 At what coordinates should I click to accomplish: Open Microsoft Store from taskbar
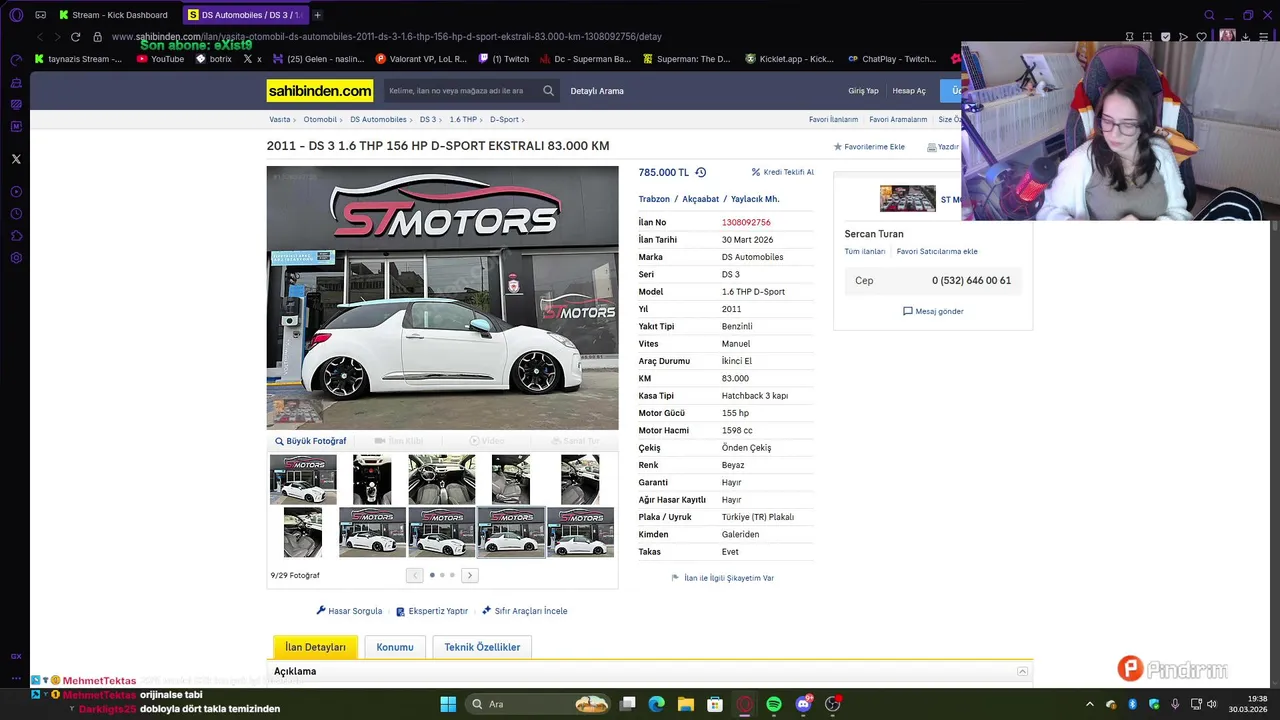point(715,704)
